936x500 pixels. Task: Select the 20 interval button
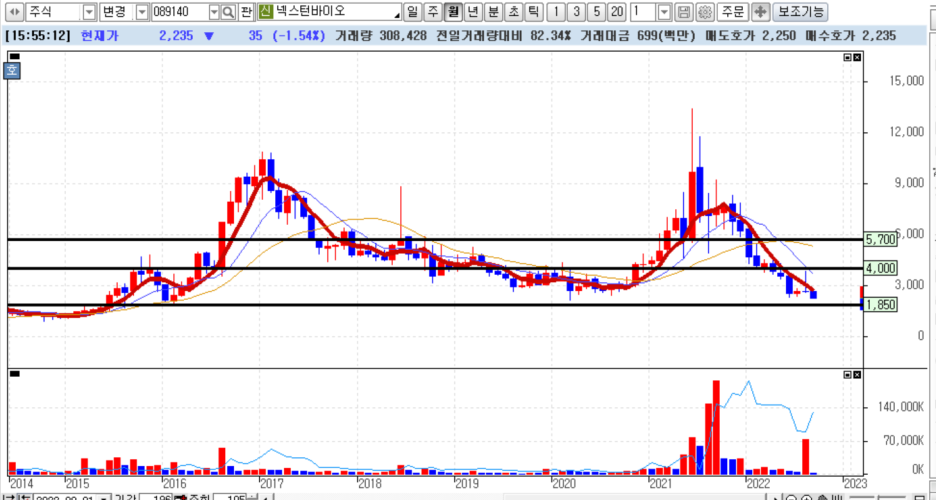618,11
